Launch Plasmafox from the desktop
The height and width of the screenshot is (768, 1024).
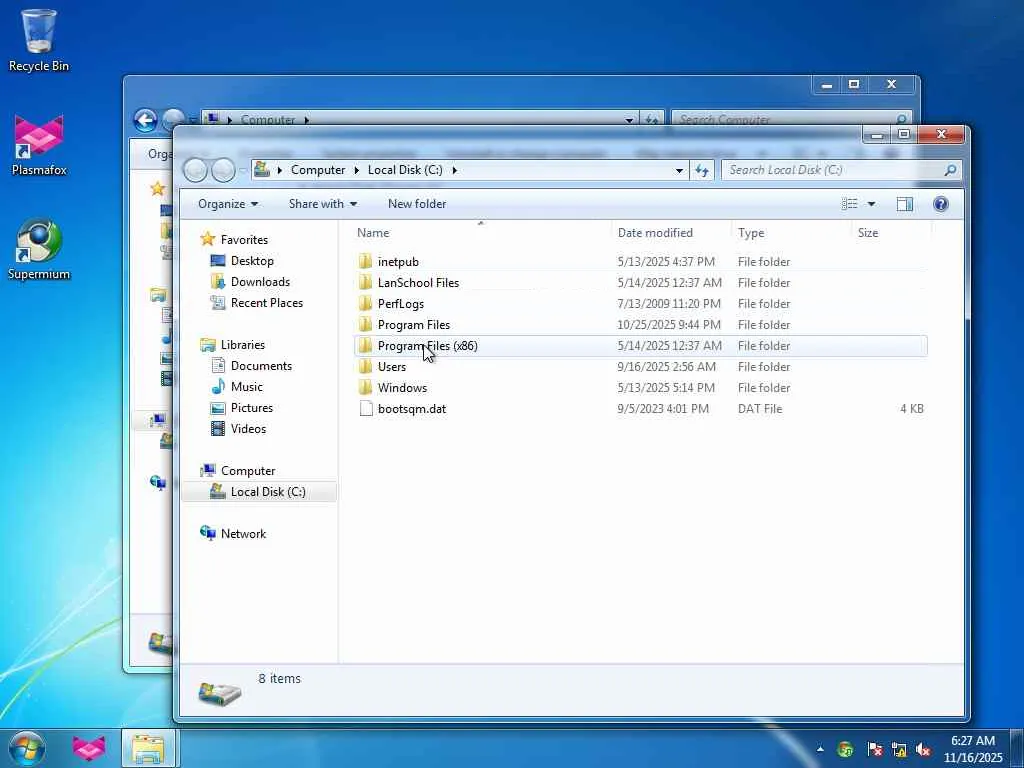(x=39, y=145)
